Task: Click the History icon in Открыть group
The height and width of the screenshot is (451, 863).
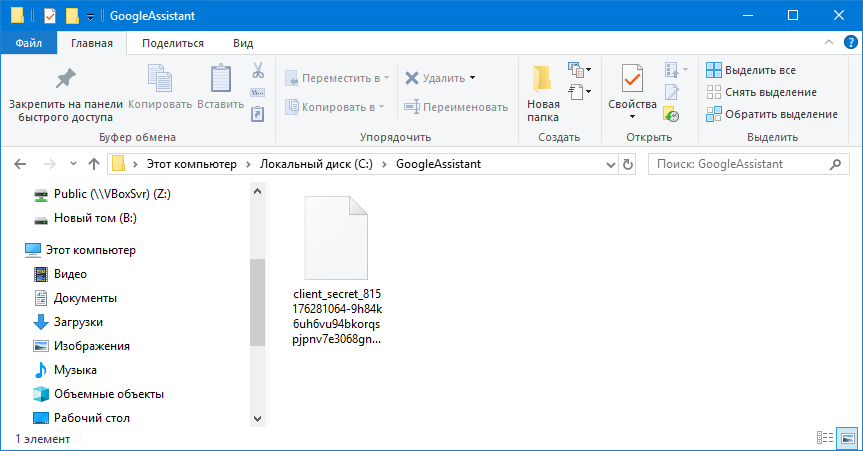Action: (x=671, y=114)
